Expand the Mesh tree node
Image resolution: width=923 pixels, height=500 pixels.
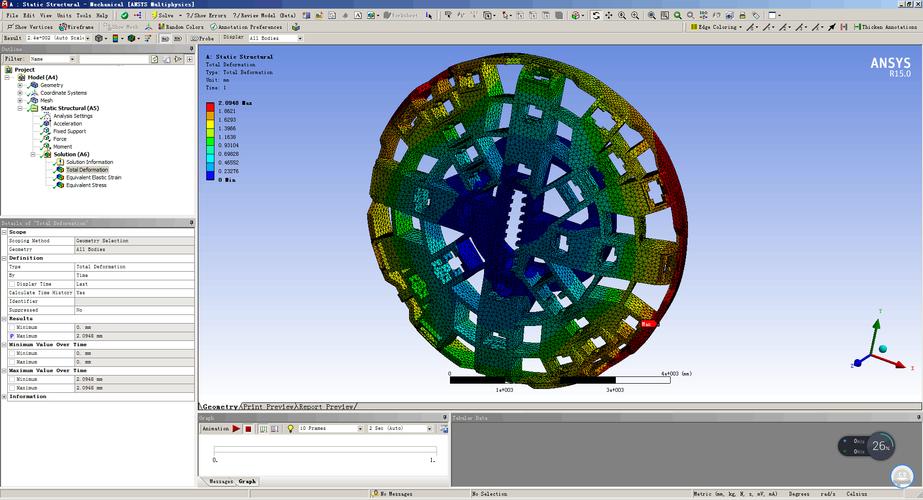(x=20, y=100)
